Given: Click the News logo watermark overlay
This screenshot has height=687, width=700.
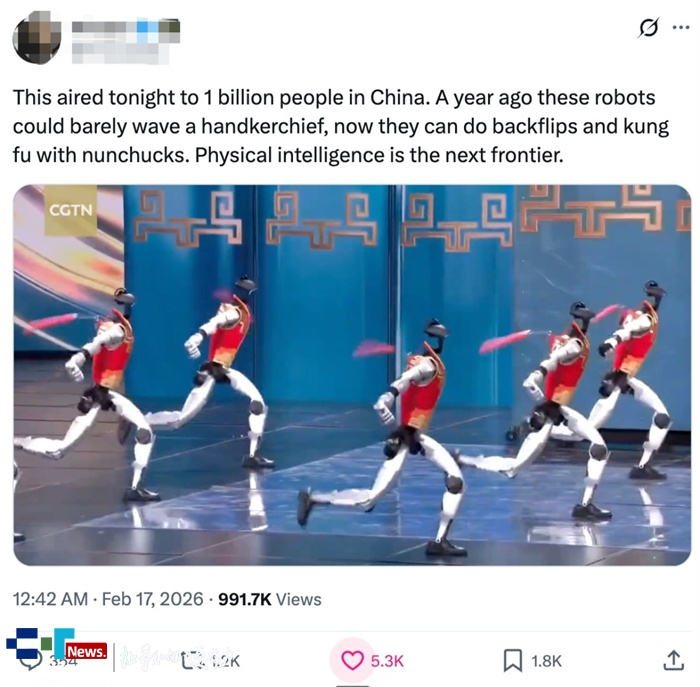Looking at the screenshot, I should [57, 645].
